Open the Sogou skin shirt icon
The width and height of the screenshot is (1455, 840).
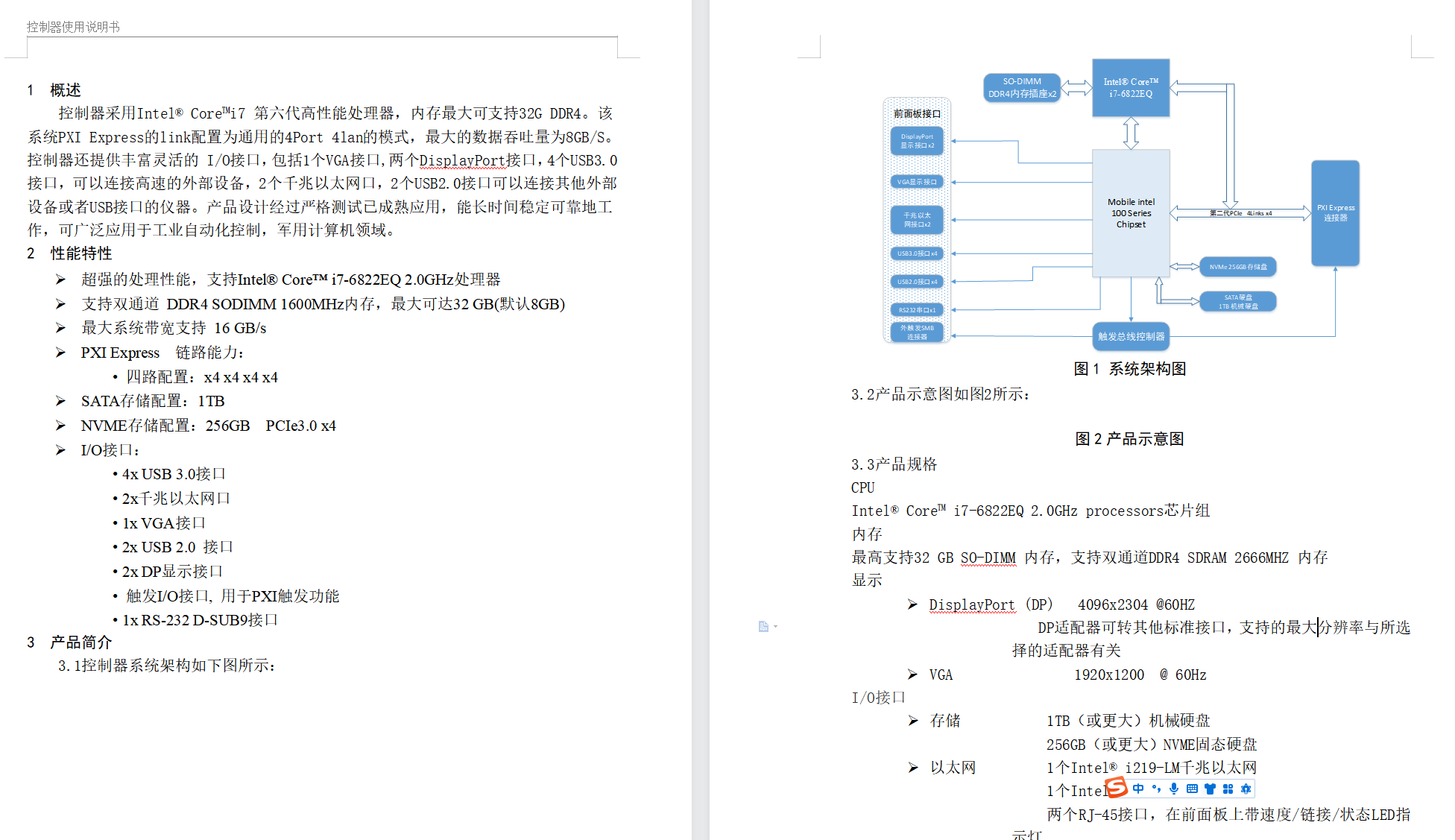[1210, 789]
